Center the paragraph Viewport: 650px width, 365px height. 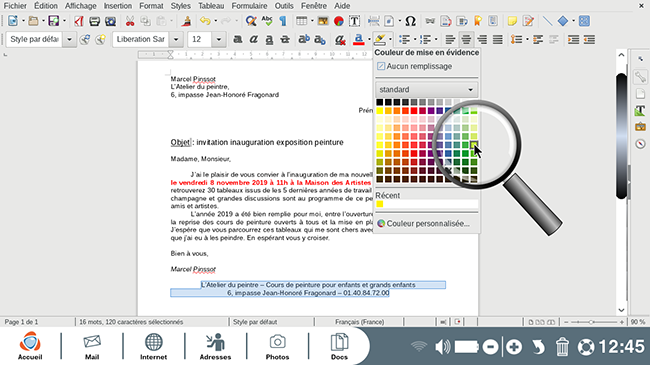(x=466, y=39)
